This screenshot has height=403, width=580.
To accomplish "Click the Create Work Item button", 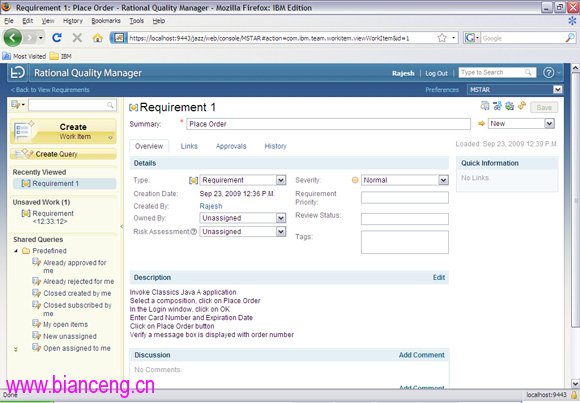I will tap(63, 131).
